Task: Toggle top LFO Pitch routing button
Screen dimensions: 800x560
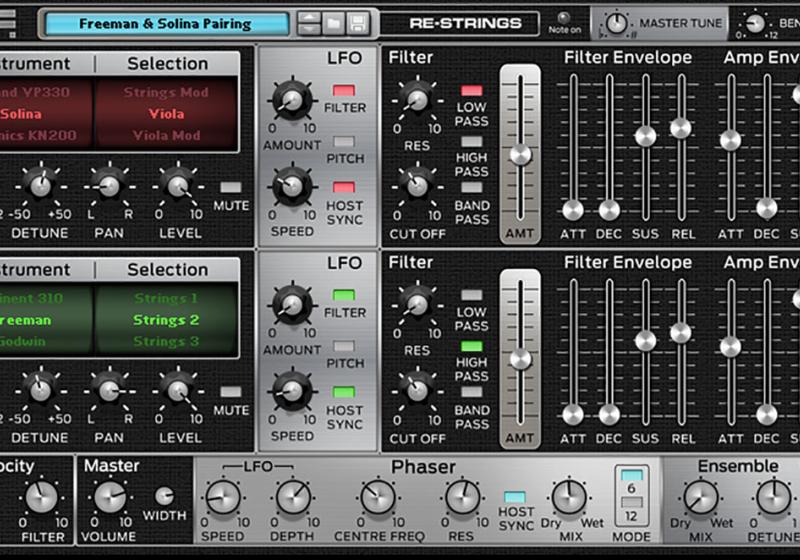Action: tap(345, 142)
